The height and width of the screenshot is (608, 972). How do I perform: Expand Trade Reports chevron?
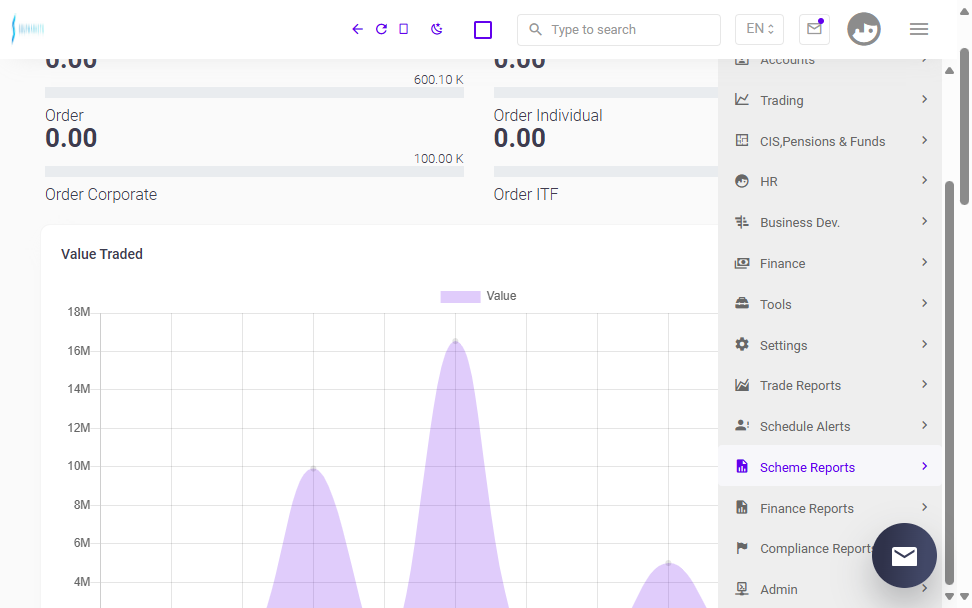[924, 384]
